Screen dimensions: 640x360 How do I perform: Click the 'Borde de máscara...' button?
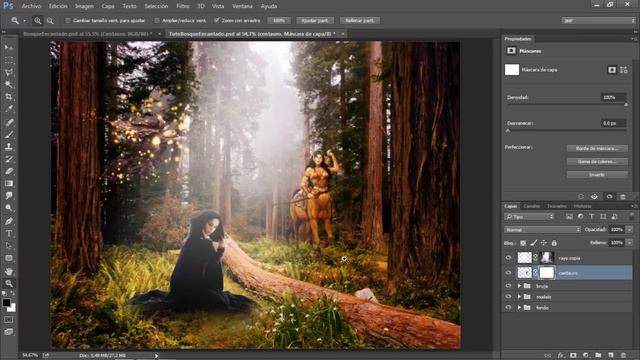pos(597,149)
